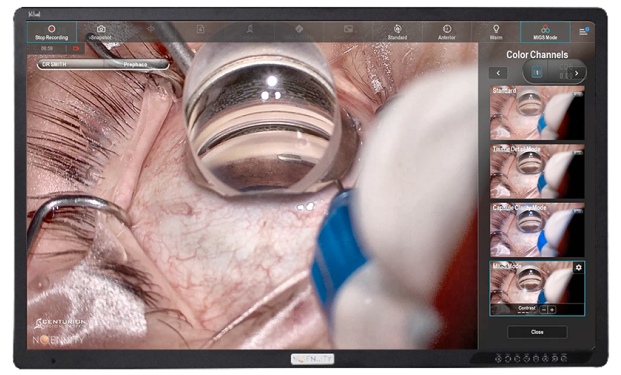Switch to Anterior mode icon
The width and height of the screenshot is (621, 375).
[447, 32]
